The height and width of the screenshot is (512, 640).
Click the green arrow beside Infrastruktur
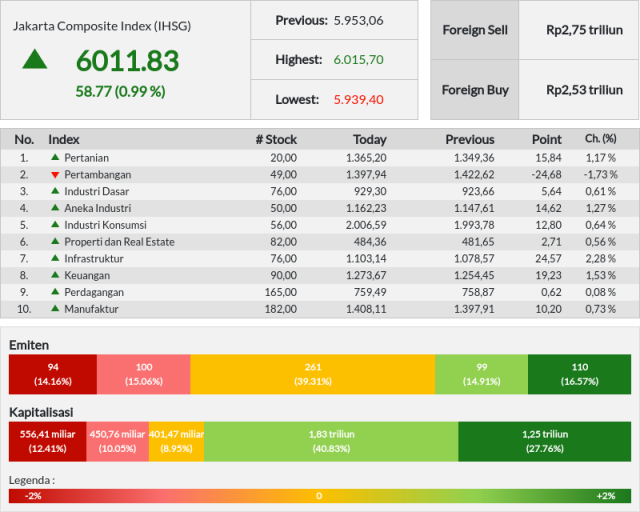(55, 258)
